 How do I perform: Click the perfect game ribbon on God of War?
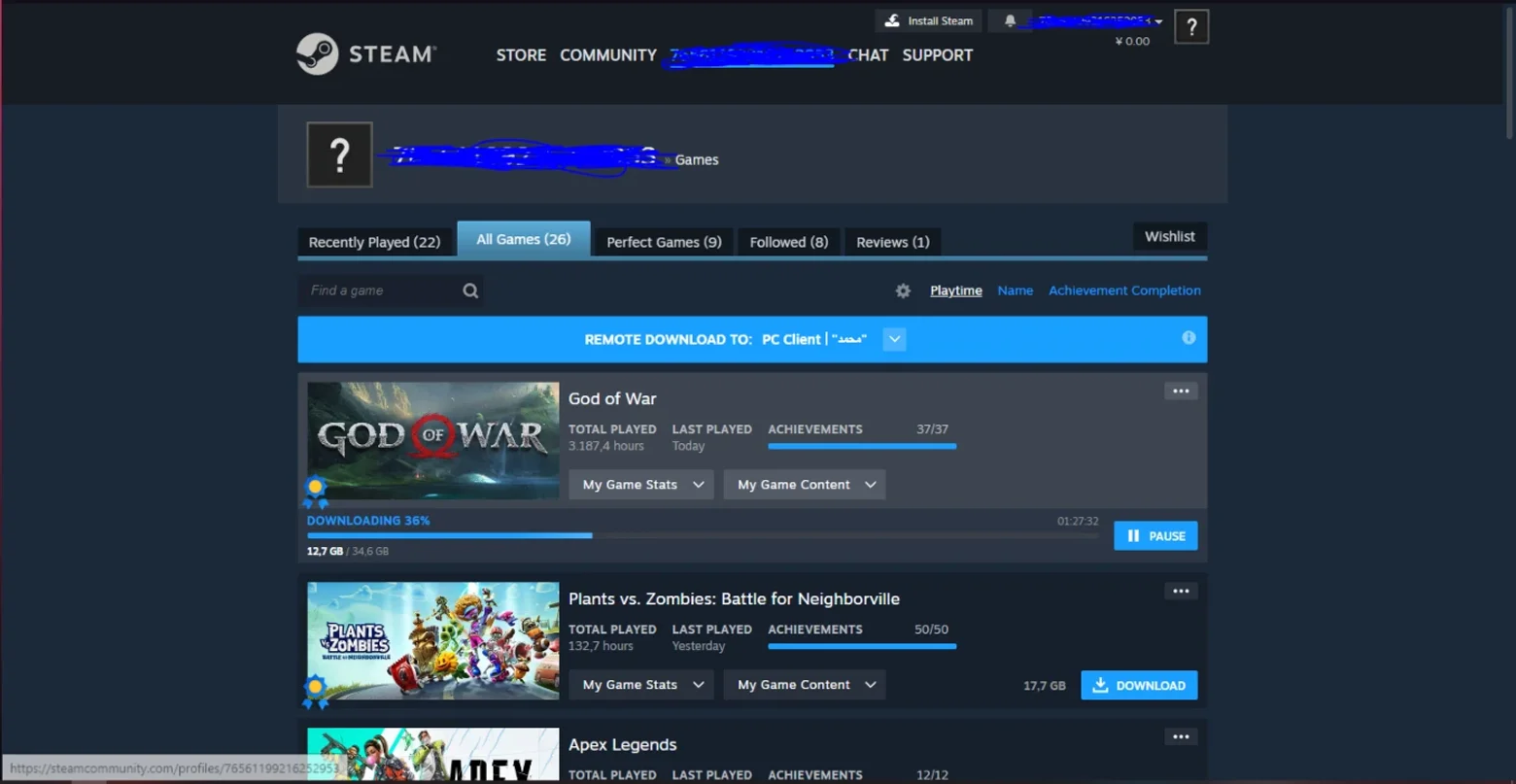(315, 492)
